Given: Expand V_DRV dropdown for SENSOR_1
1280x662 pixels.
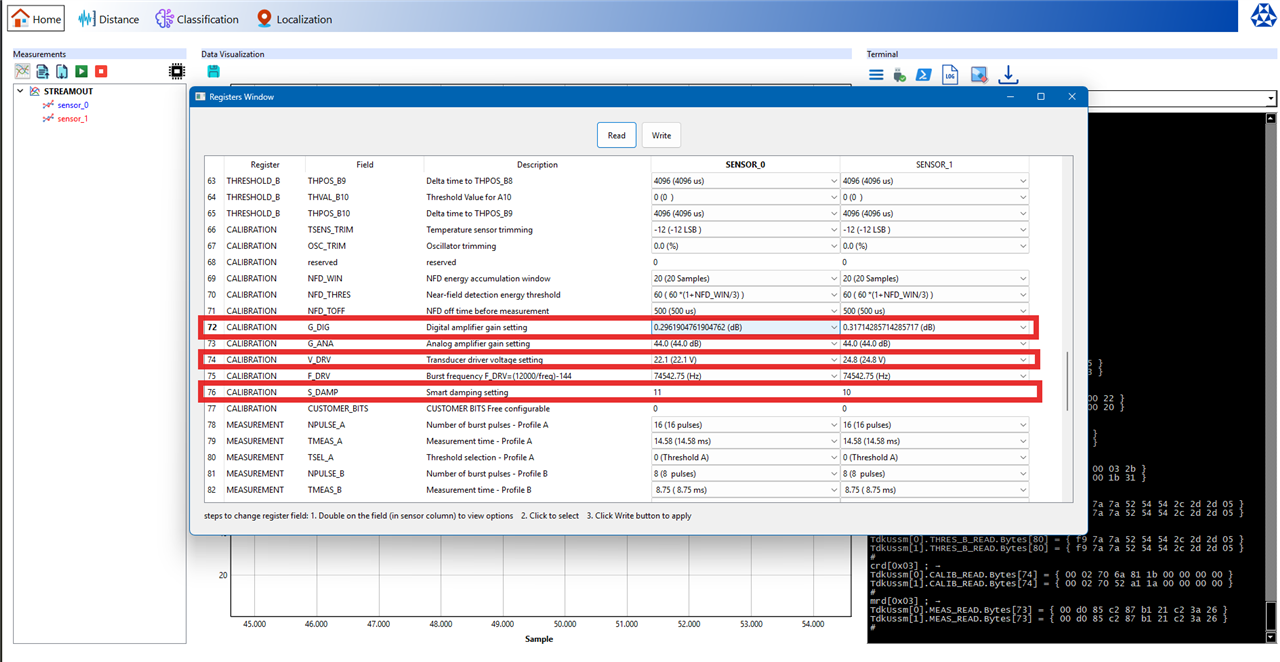Looking at the screenshot, I should (1022, 360).
